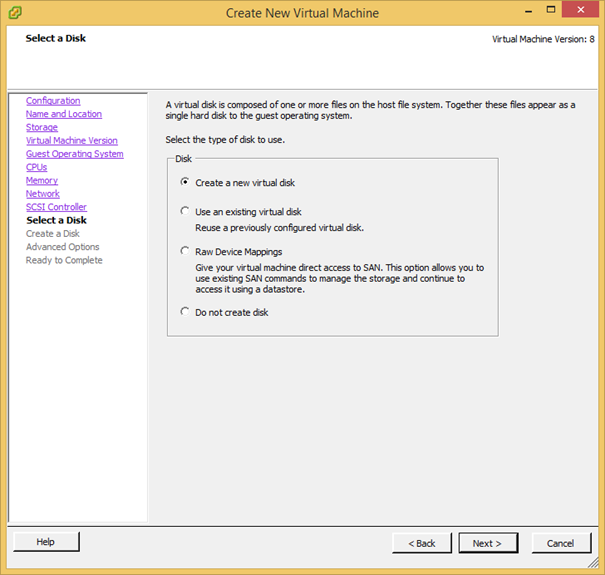This screenshot has height=575, width=605.
Task: Cancel the new virtual machine wizard
Action: [561, 543]
